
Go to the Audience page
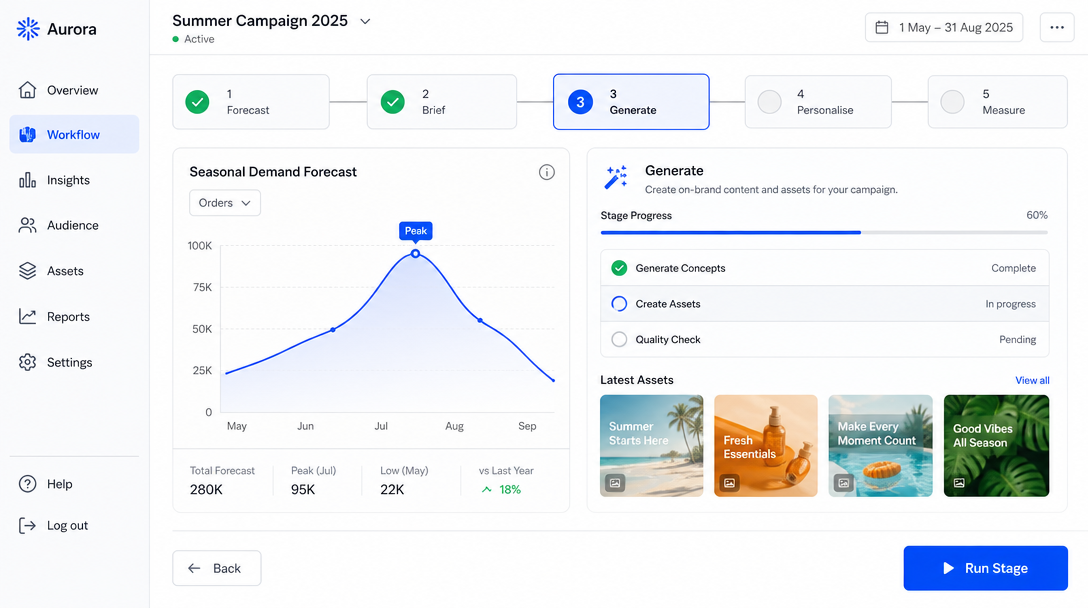coord(74,226)
